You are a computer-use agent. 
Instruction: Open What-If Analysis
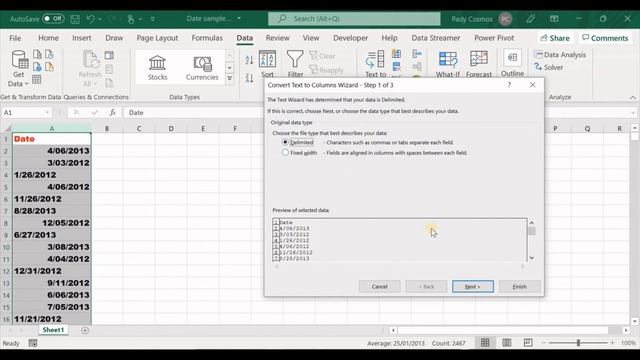[x=447, y=64]
